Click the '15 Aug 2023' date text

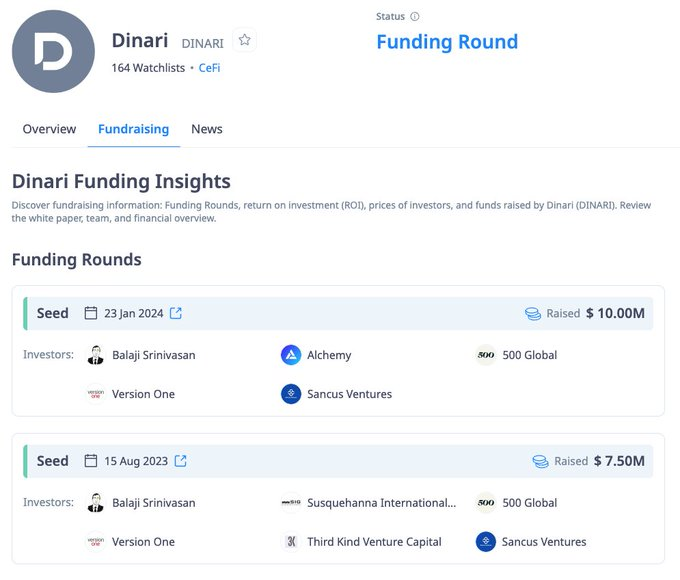pyautogui.click(x=136, y=461)
